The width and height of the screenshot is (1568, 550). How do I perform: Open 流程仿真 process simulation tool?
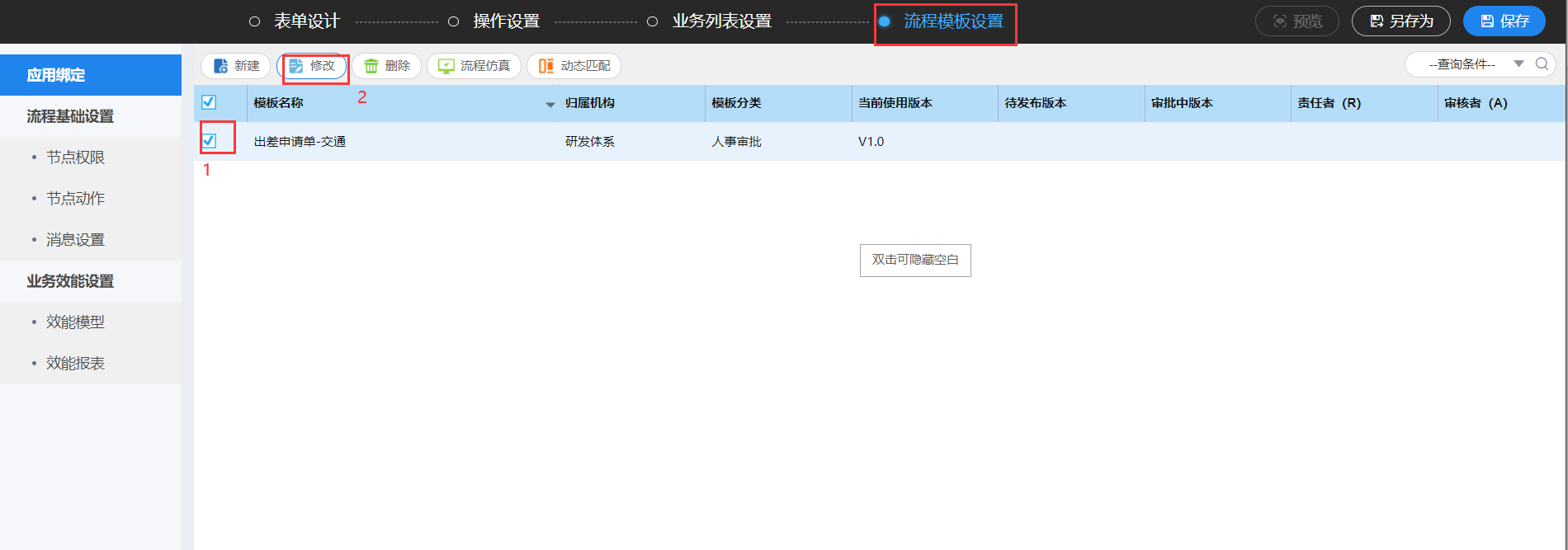point(474,66)
